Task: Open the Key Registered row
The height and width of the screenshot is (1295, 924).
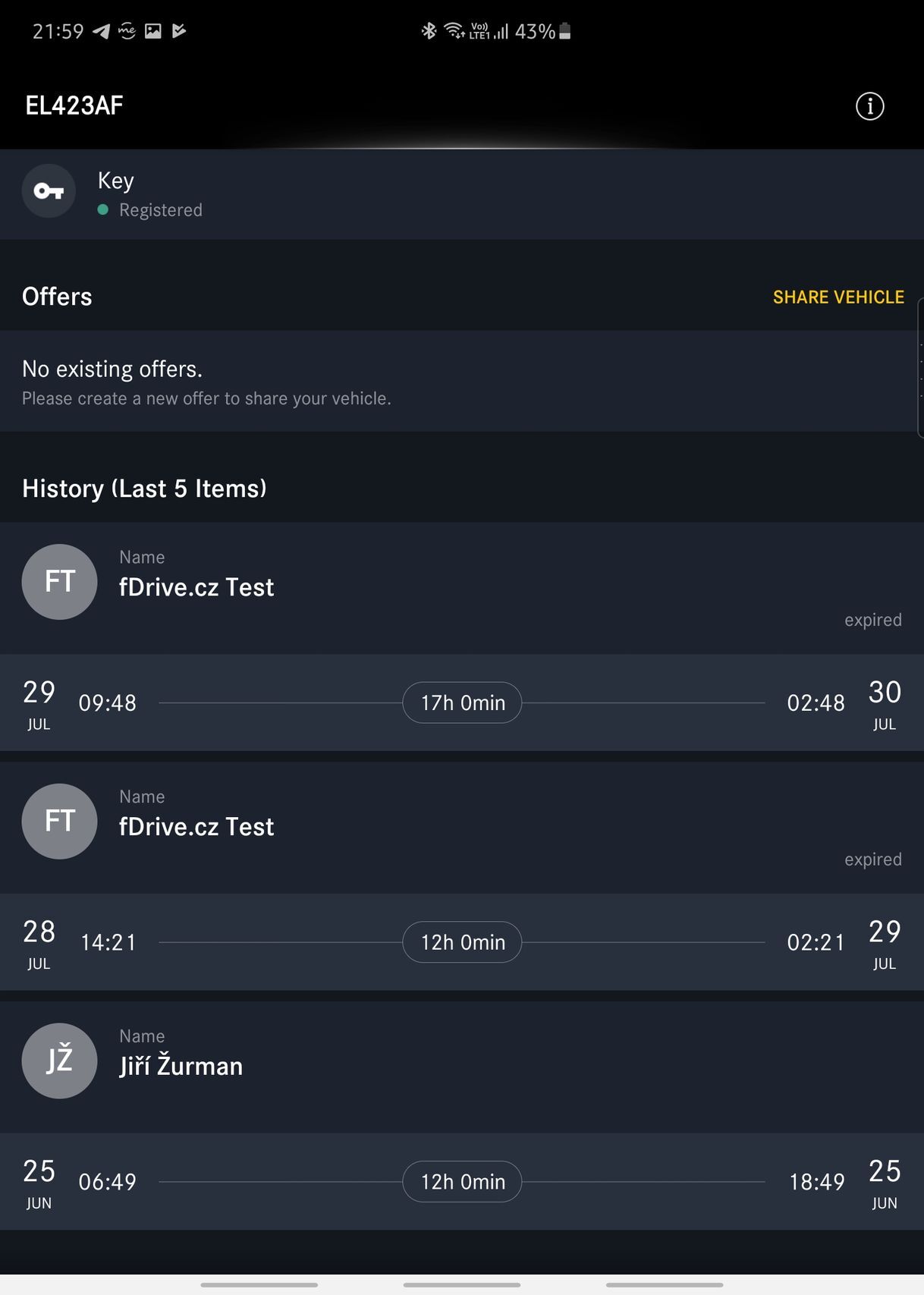Action: [x=461, y=194]
